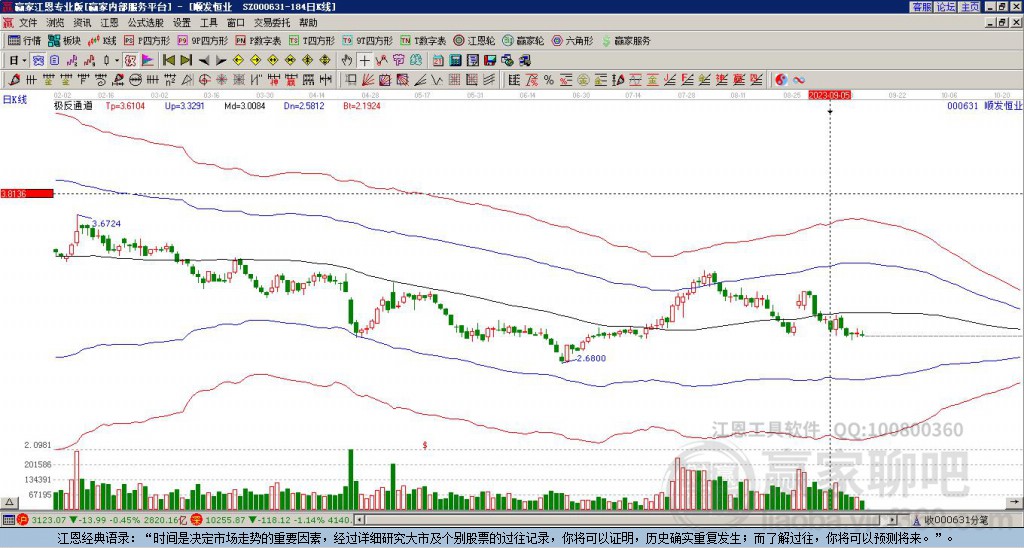The image size is (1024, 548).
Task: Jump to last bar with skip-end arrow
Action: point(186,61)
